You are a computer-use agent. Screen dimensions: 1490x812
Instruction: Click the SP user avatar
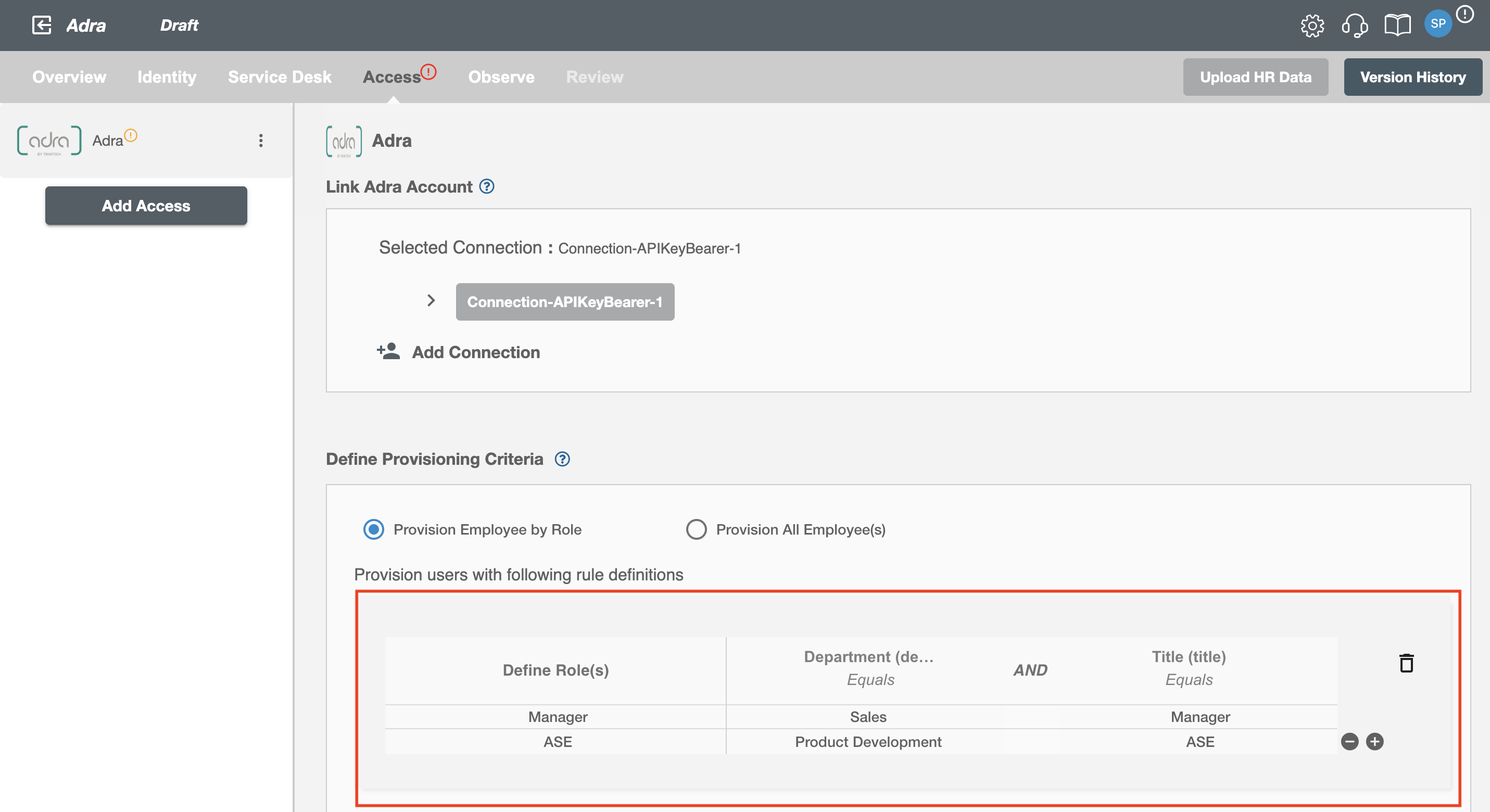coord(1438,24)
